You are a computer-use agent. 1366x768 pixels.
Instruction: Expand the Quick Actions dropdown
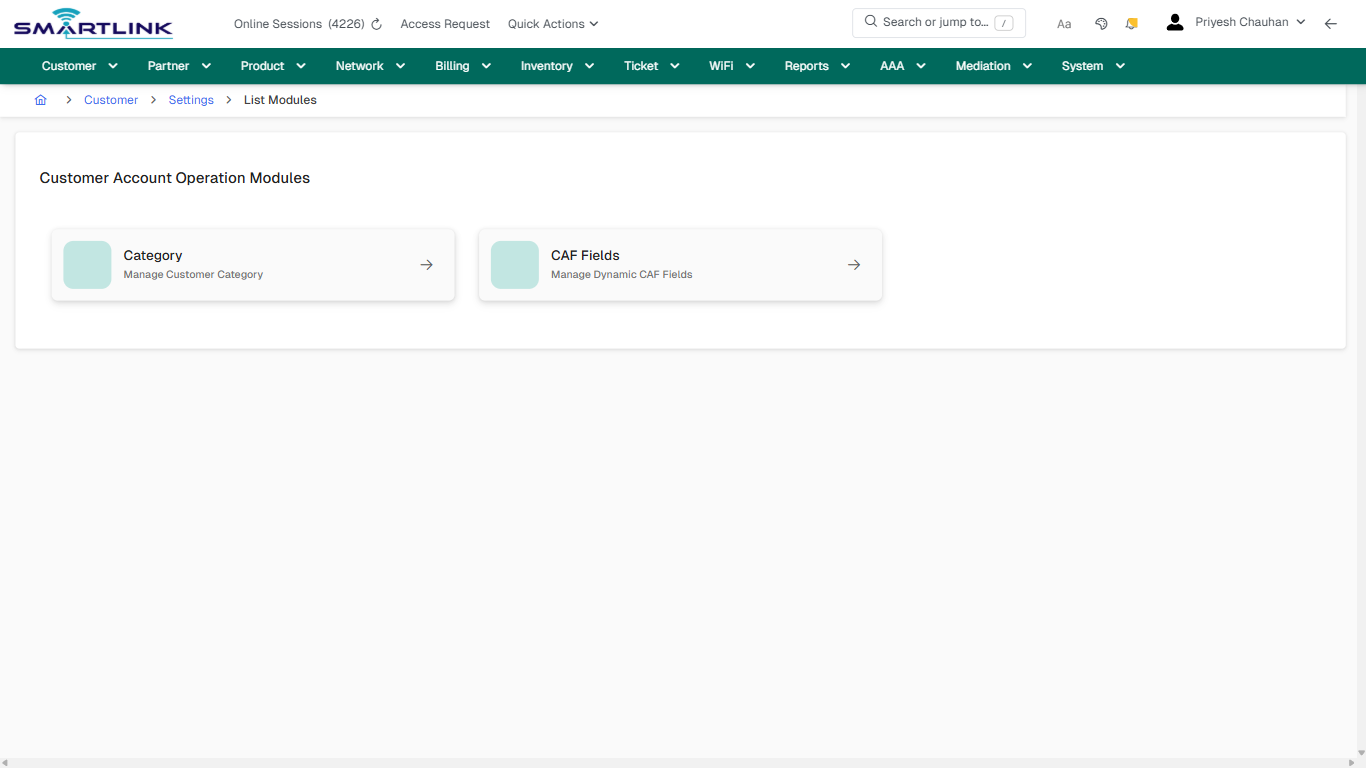(x=552, y=23)
